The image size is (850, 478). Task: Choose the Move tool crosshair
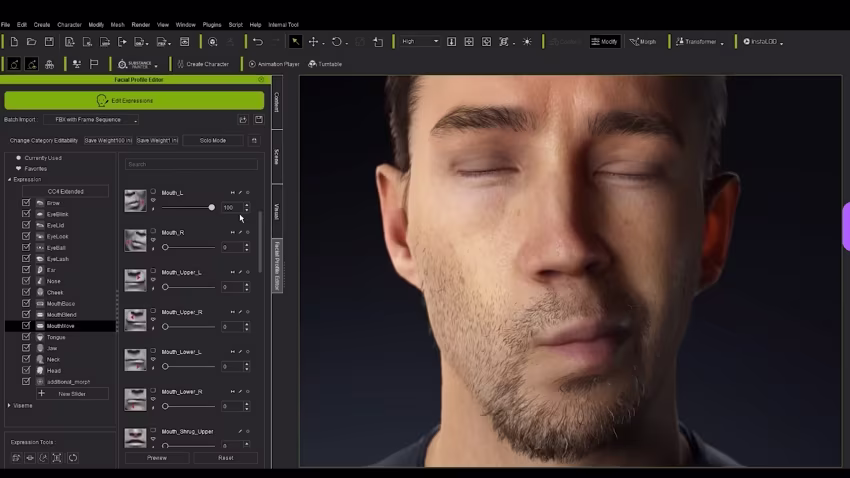tap(313, 42)
